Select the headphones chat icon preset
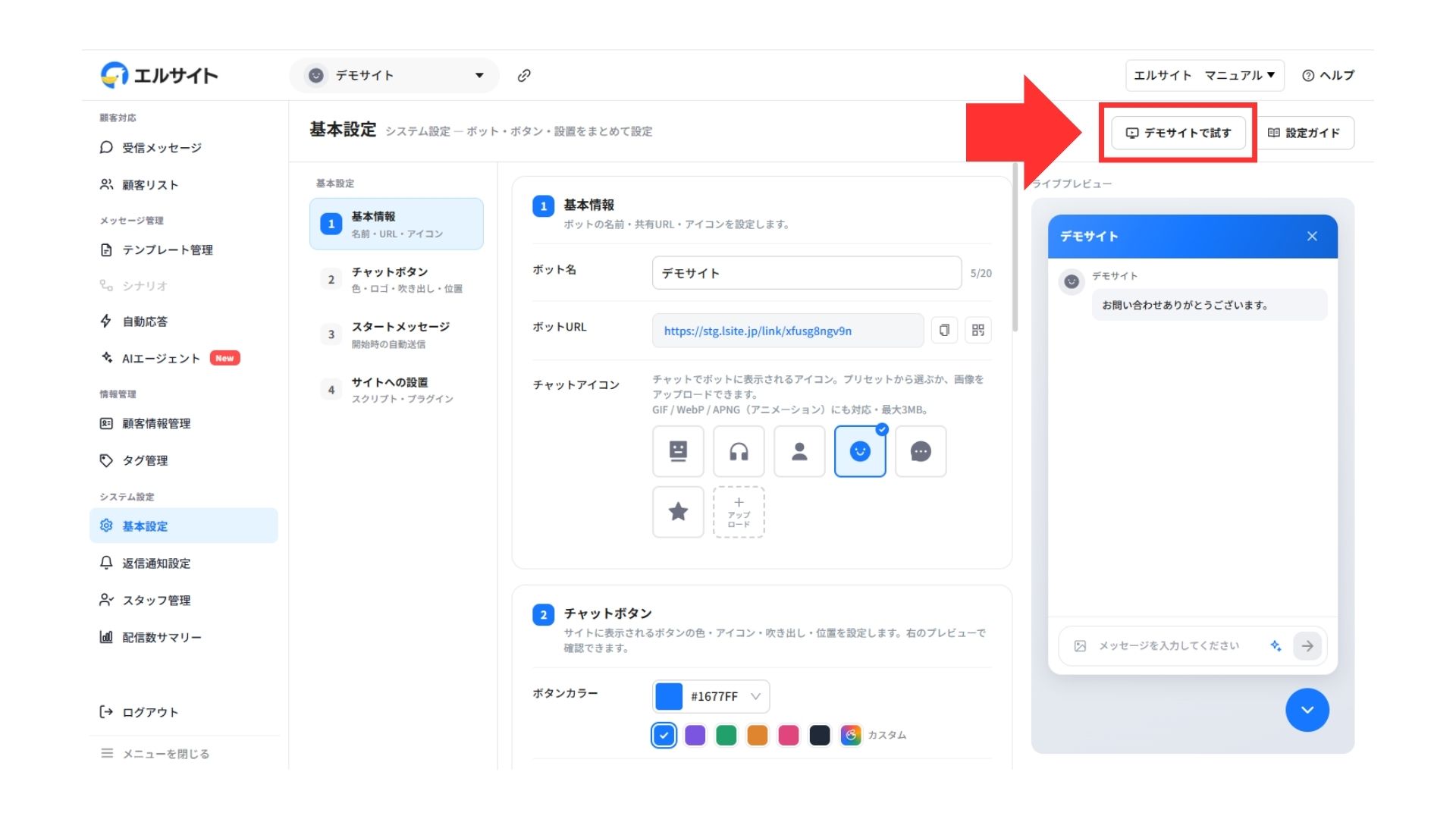The width and height of the screenshot is (1456, 819). point(739,451)
